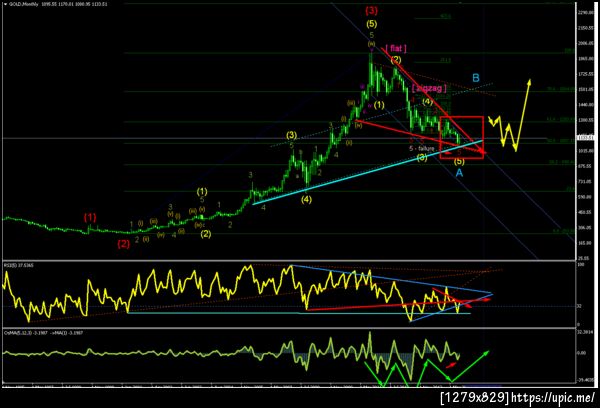Select the blue "B" wave label
Viewport: 600px width, 408px height.
point(476,78)
